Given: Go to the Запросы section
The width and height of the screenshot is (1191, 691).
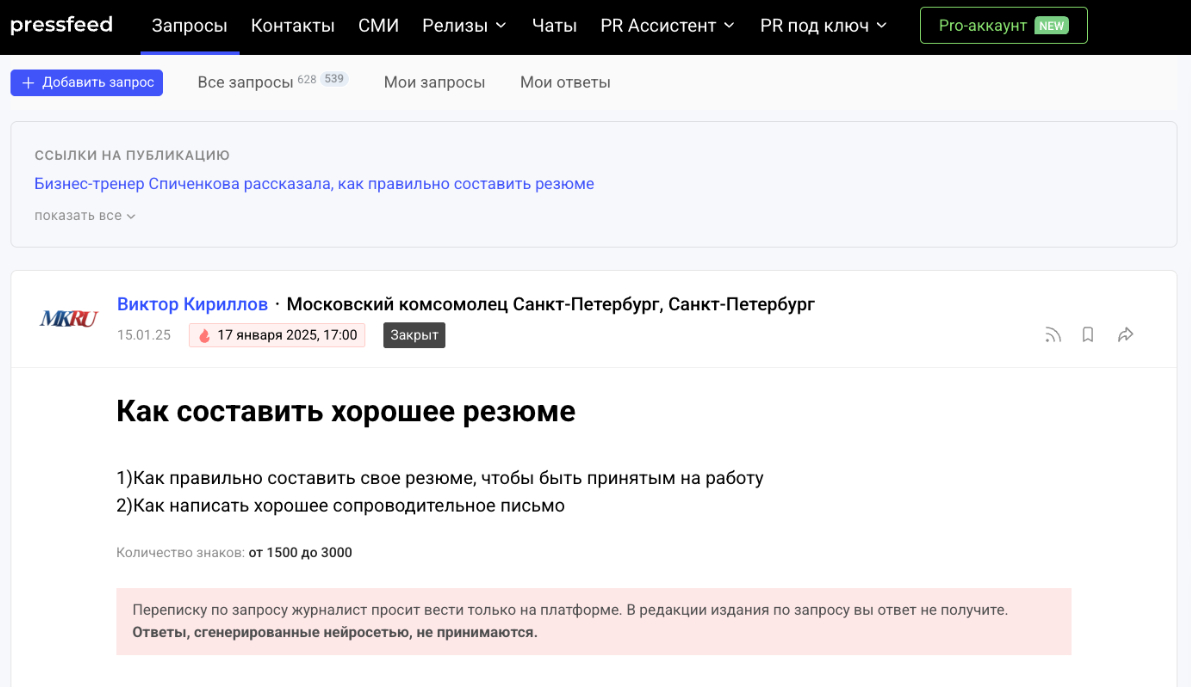Looking at the screenshot, I should point(189,26).
